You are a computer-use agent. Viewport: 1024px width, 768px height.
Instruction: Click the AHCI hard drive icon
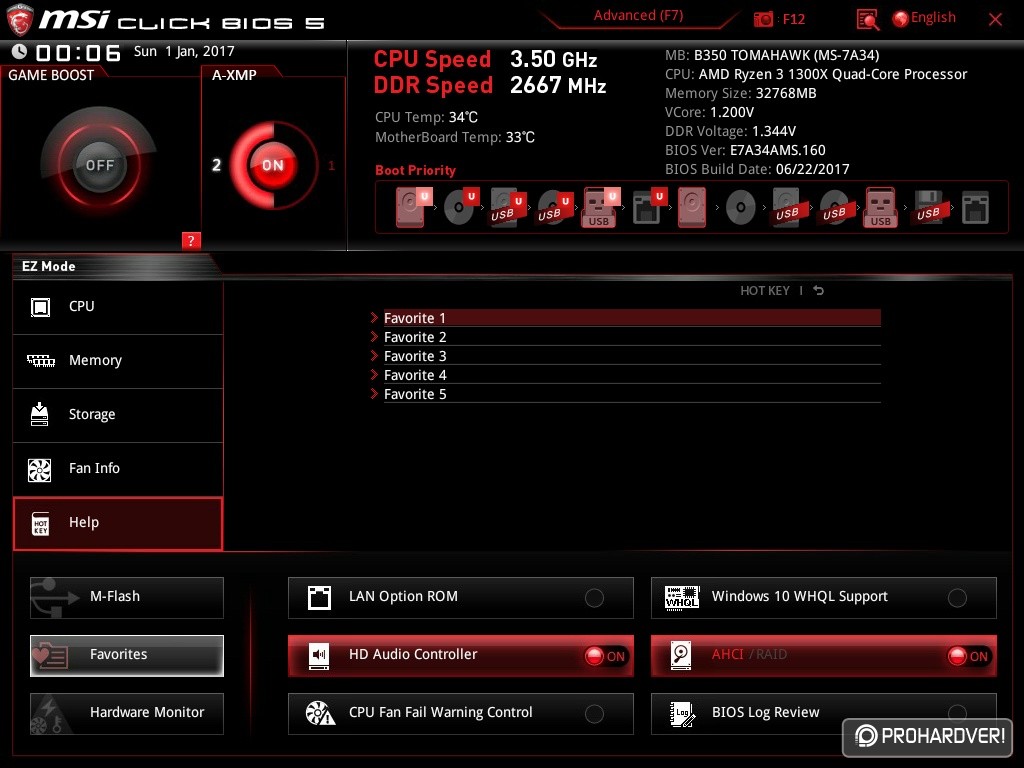[681, 656]
